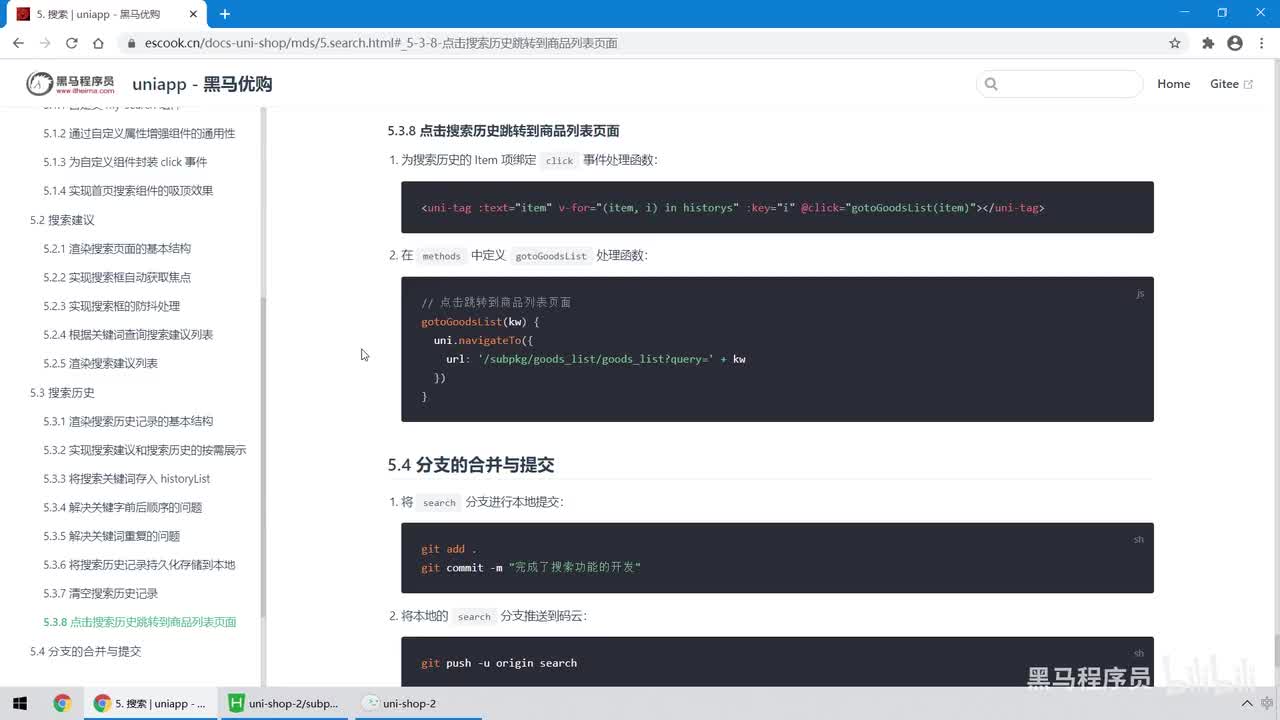Open sidebar item 5.2.1 渲染搜索页面的基本结构

click(x=117, y=248)
